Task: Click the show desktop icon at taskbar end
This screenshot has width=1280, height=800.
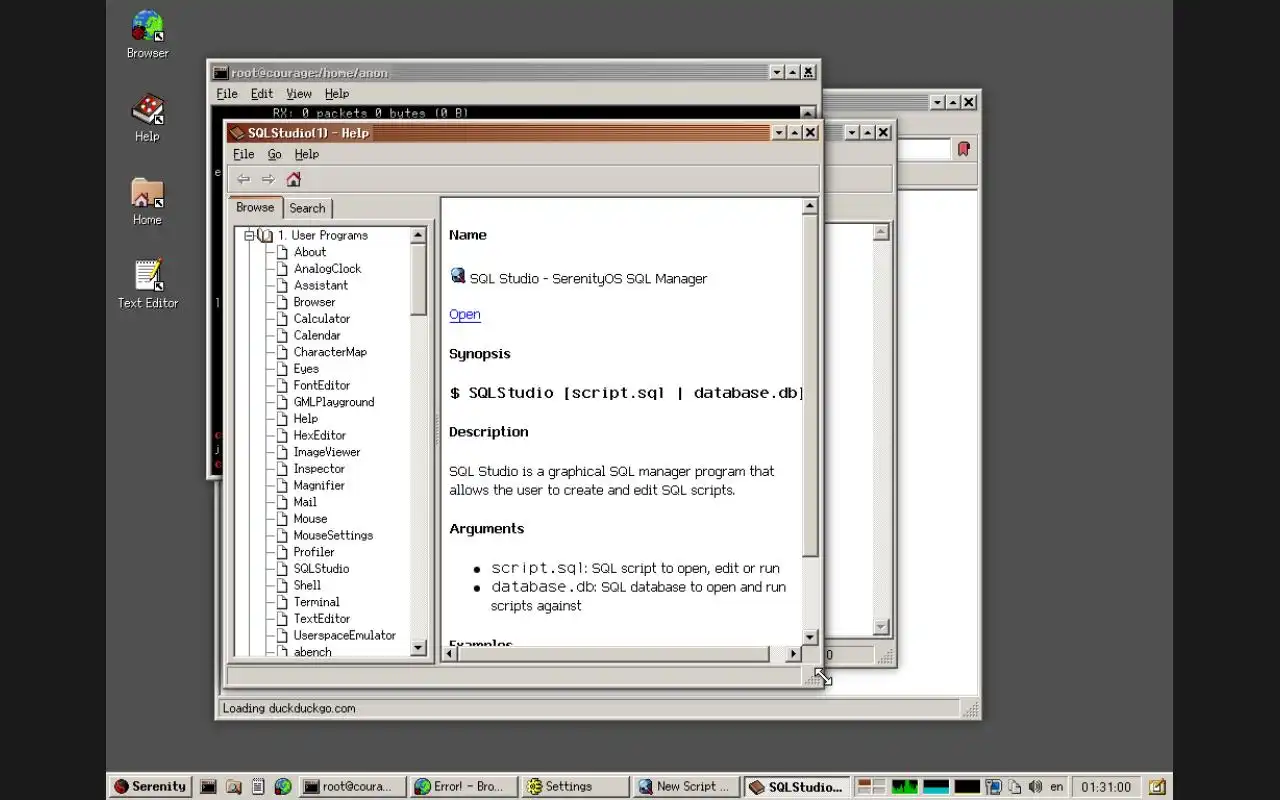Action: 1157,787
